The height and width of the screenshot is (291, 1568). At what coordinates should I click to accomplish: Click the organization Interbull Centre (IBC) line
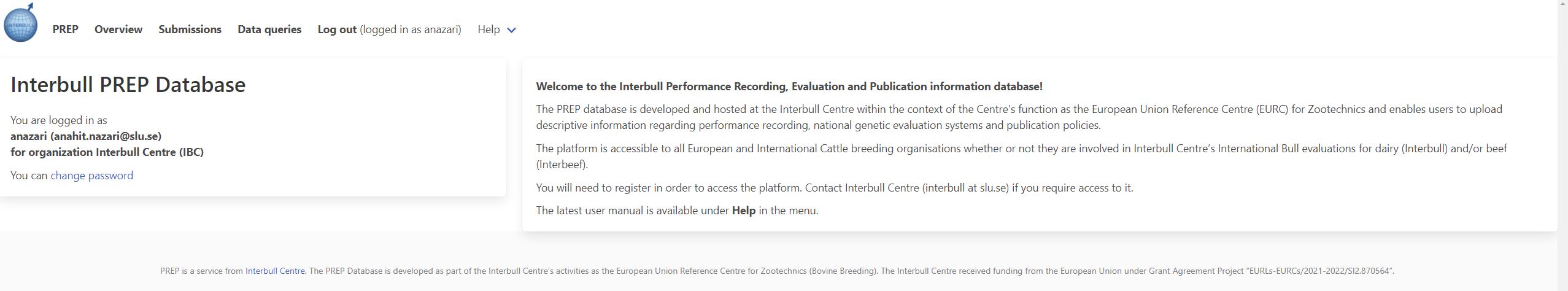click(107, 152)
